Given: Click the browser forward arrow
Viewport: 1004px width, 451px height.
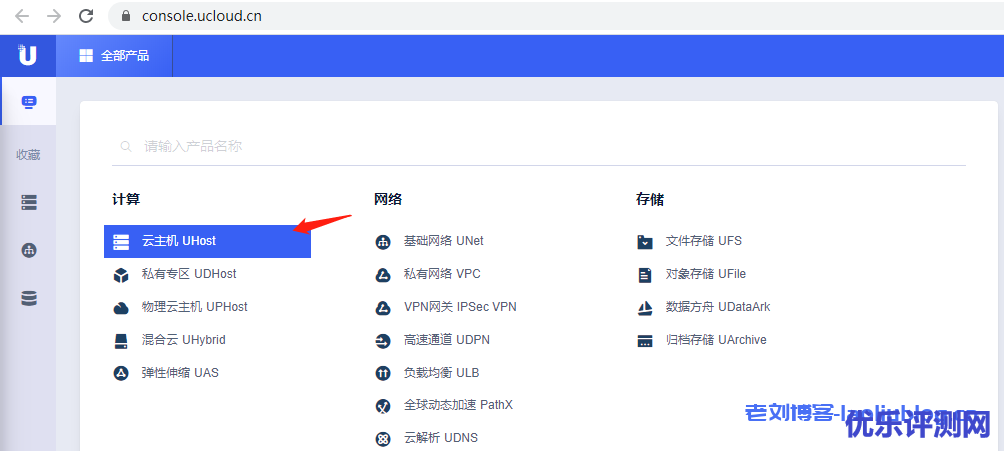Looking at the screenshot, I should (x=54, y=16).
